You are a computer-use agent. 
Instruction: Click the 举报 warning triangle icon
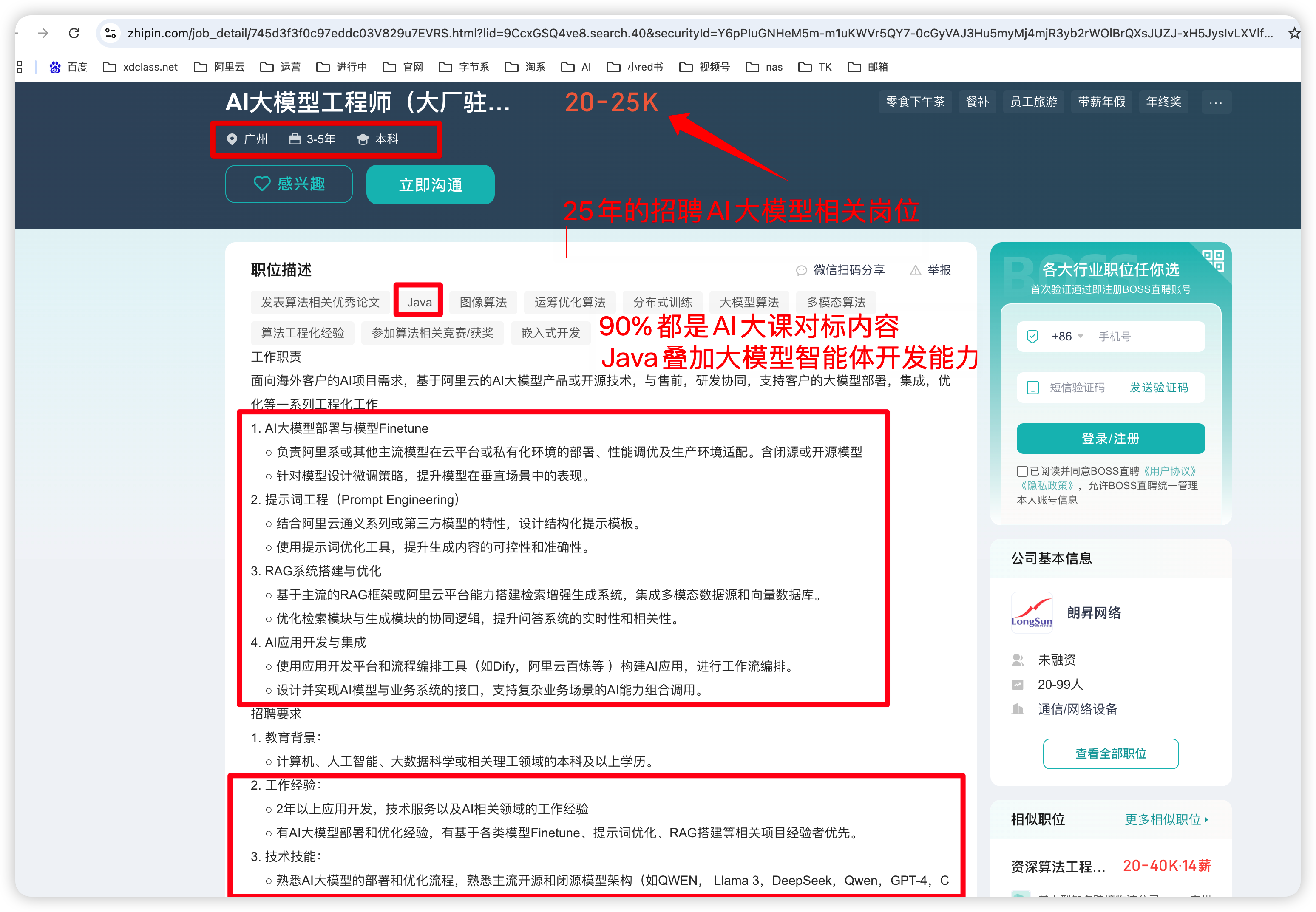(x=915, y=270)
